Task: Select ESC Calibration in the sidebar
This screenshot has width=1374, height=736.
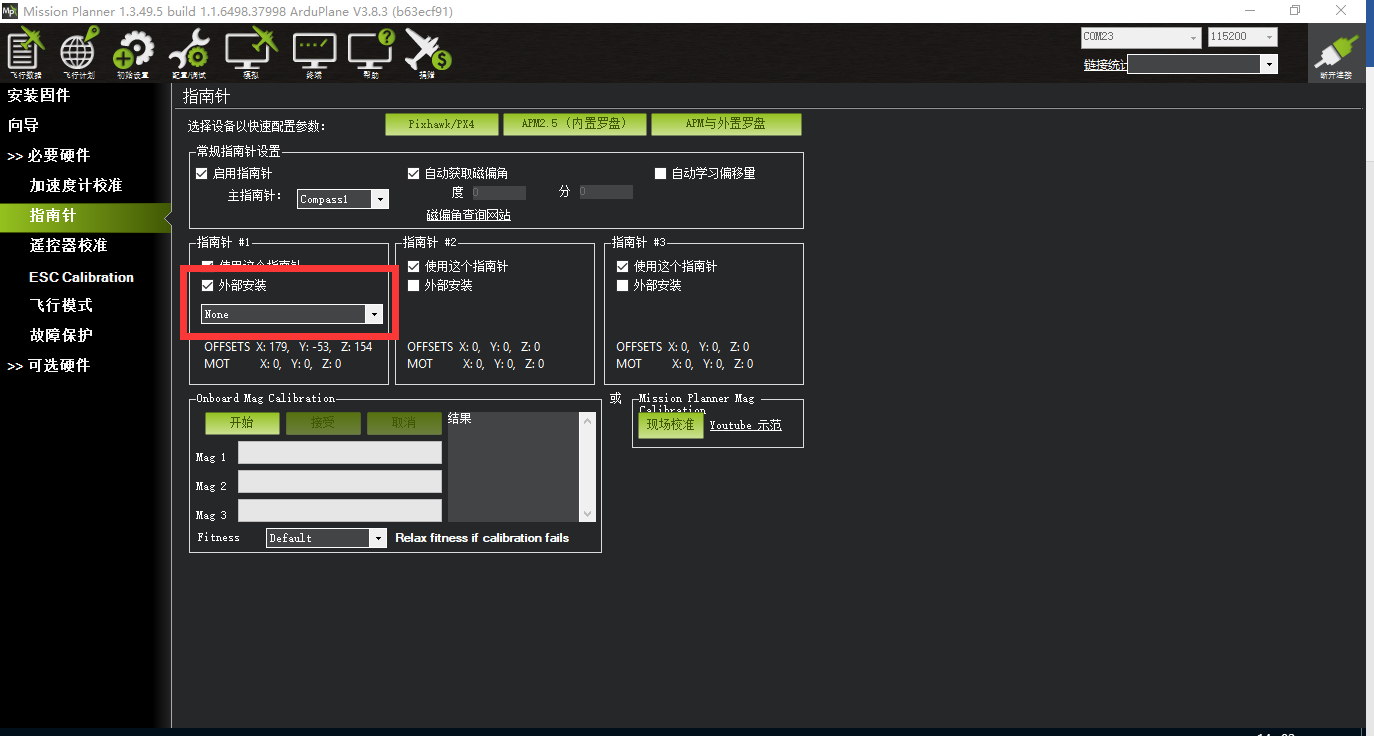Action: click(x=81, y=277)
